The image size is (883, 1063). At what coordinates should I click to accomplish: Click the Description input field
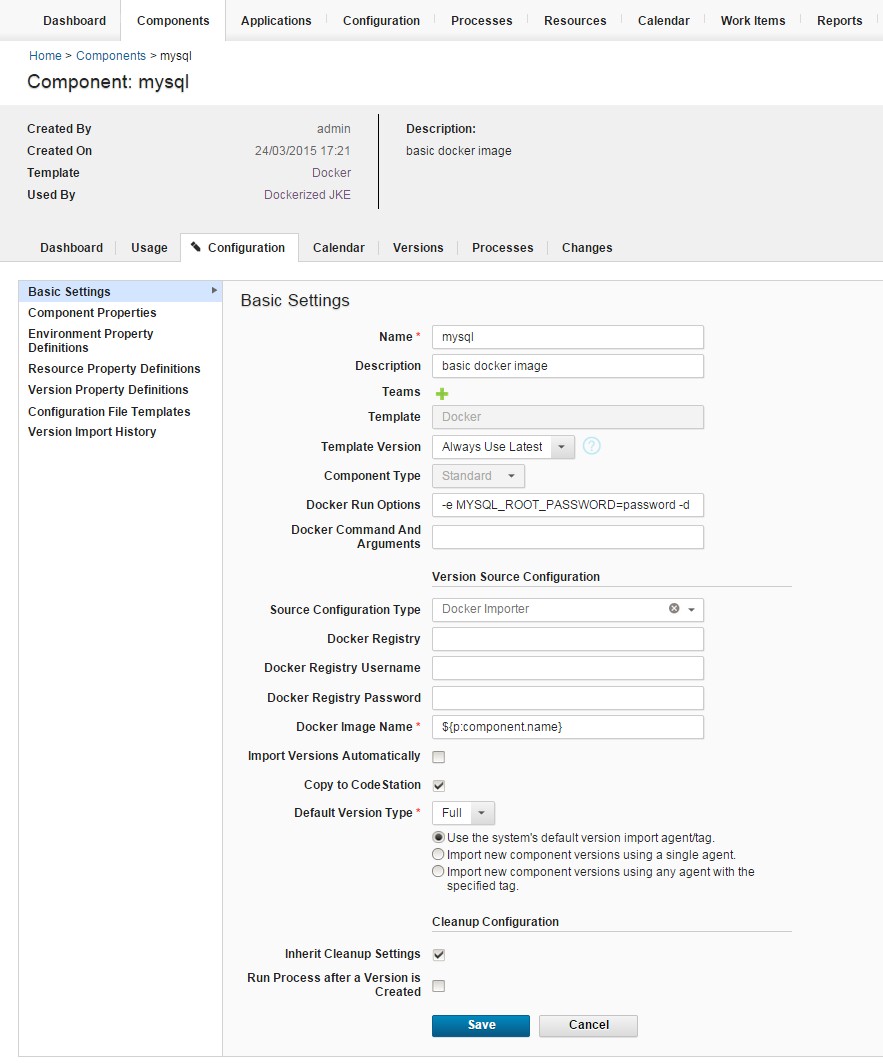pyautogui.click(x=568, y=366)
